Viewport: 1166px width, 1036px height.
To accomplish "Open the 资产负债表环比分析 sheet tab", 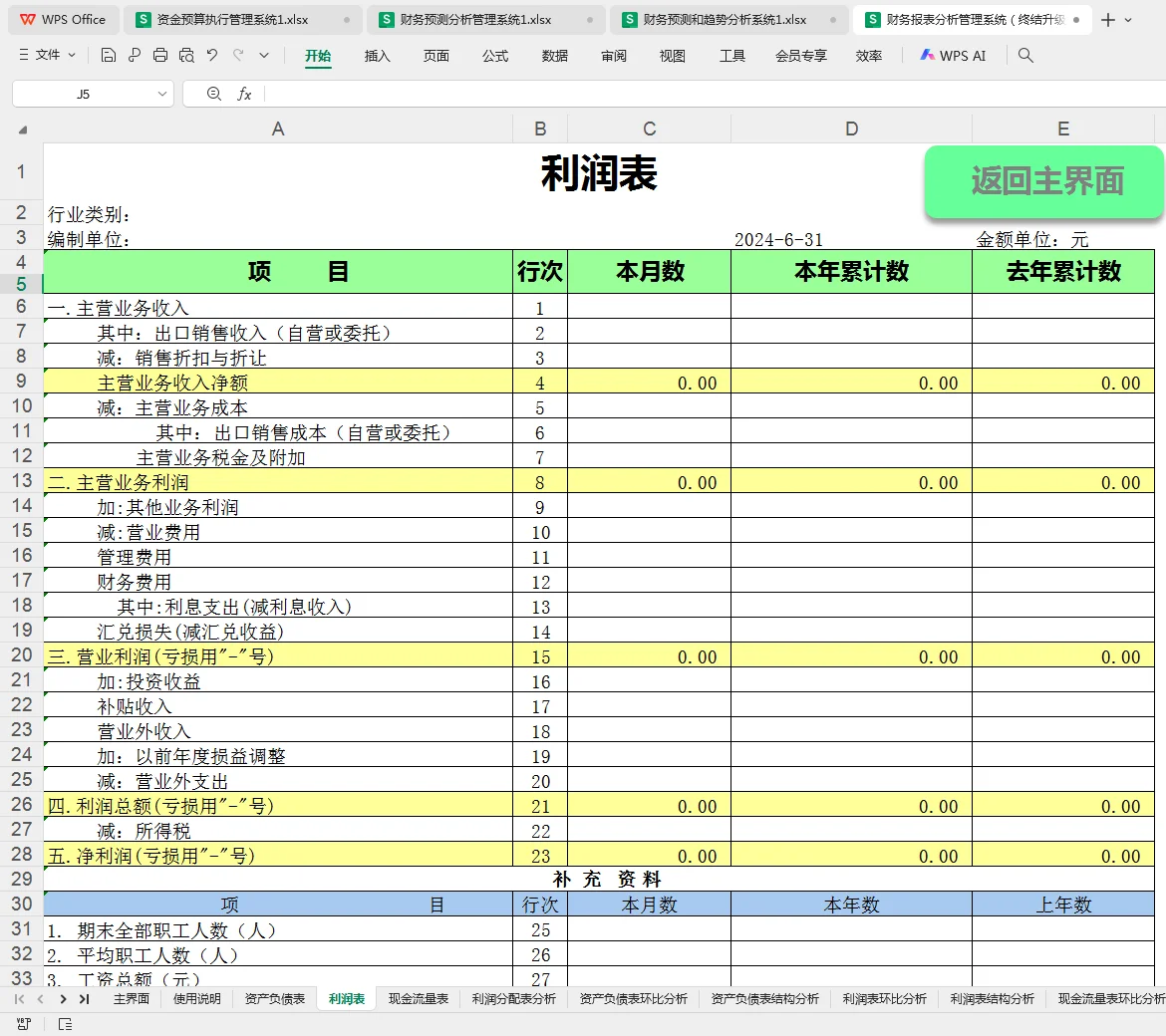I will [x=634, y=999].
